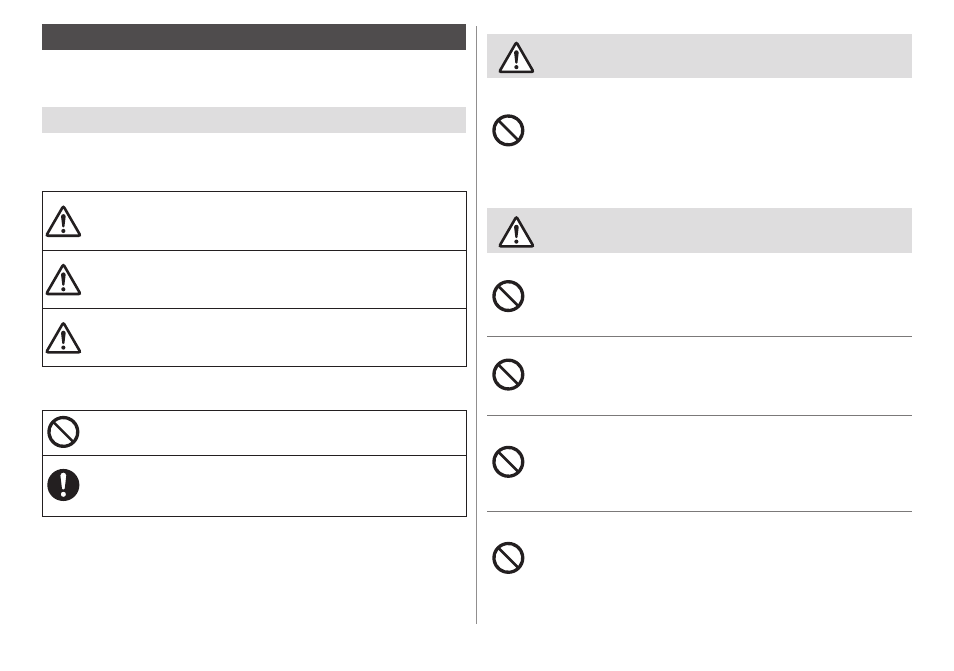The height and width of the screenshot is (671, 954).
Task: Click the second prohibition icon under the second banner
Action: tap(508, 374)
